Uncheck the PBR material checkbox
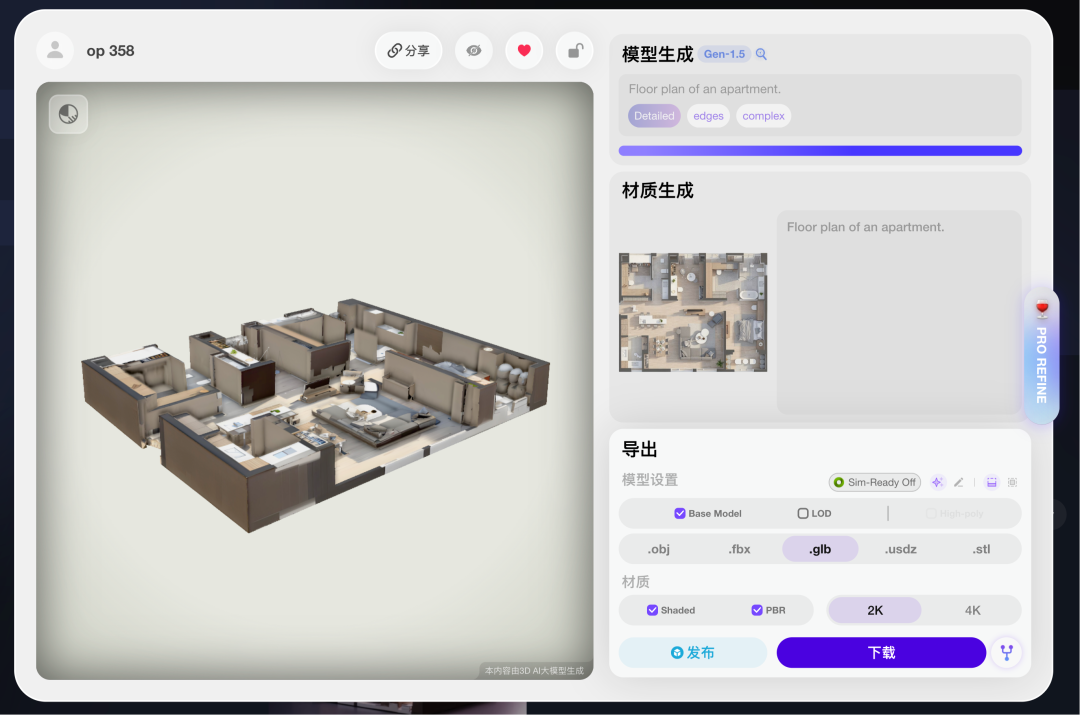1080x715 pixels. (x=757, y=610)
